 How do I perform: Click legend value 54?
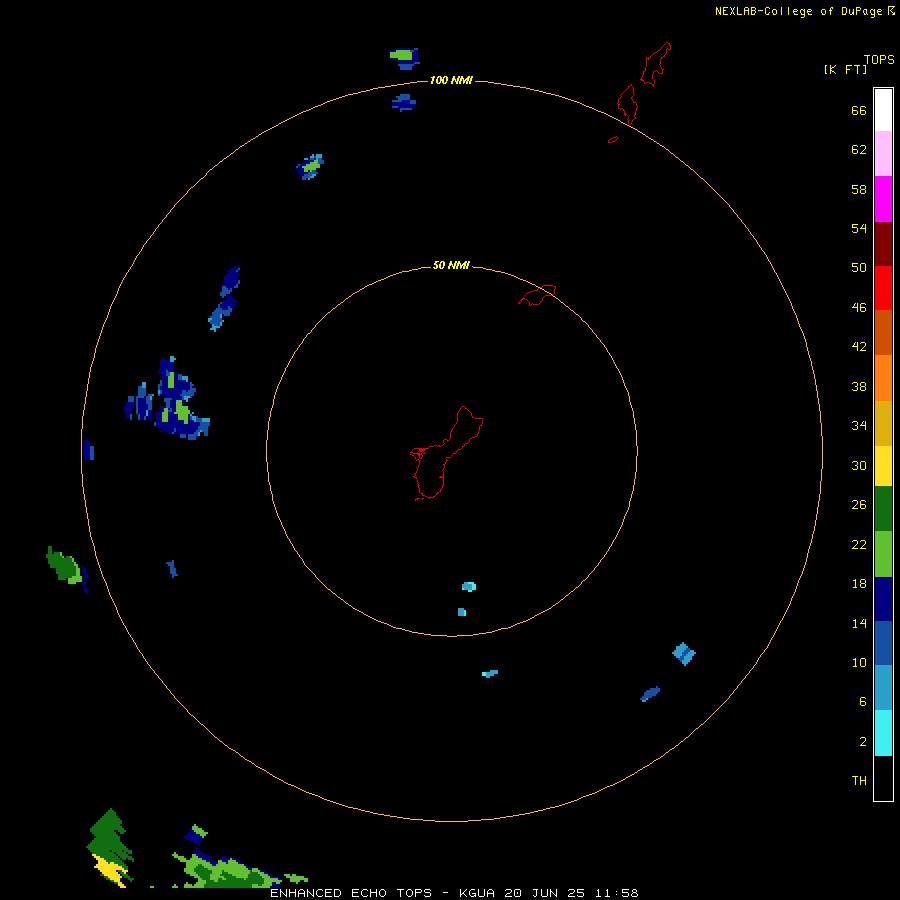point(859,228)
